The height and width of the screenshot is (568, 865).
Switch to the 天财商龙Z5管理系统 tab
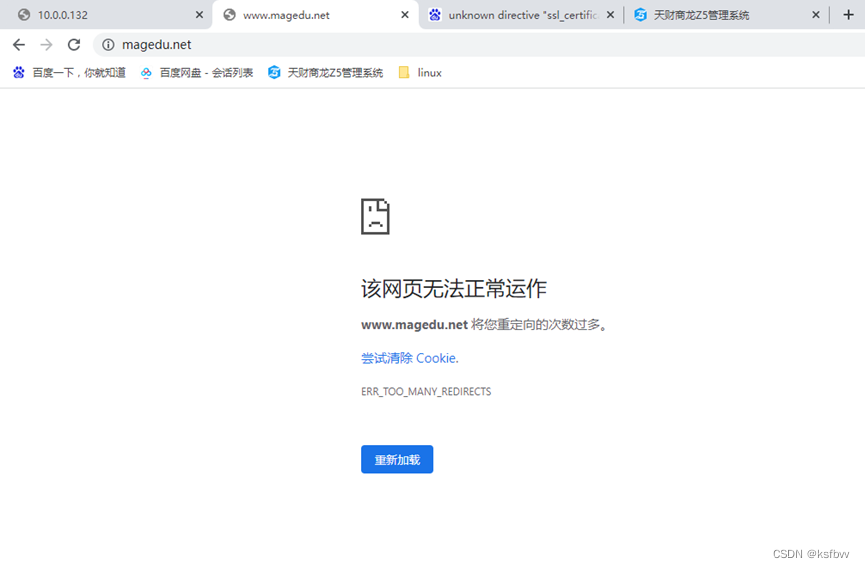[726, 15]
